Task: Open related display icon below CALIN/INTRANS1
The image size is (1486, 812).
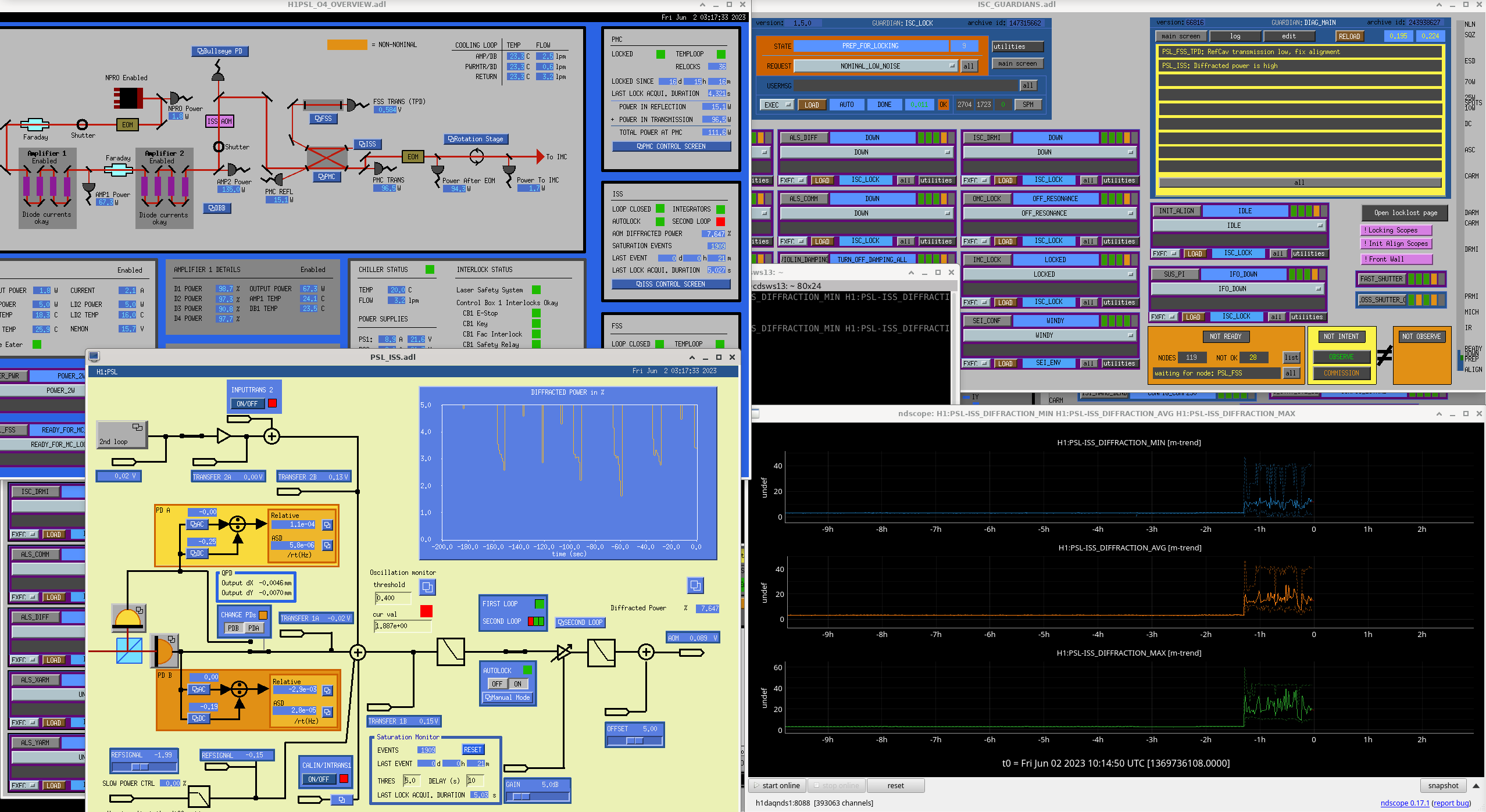Action: (342, 800)
